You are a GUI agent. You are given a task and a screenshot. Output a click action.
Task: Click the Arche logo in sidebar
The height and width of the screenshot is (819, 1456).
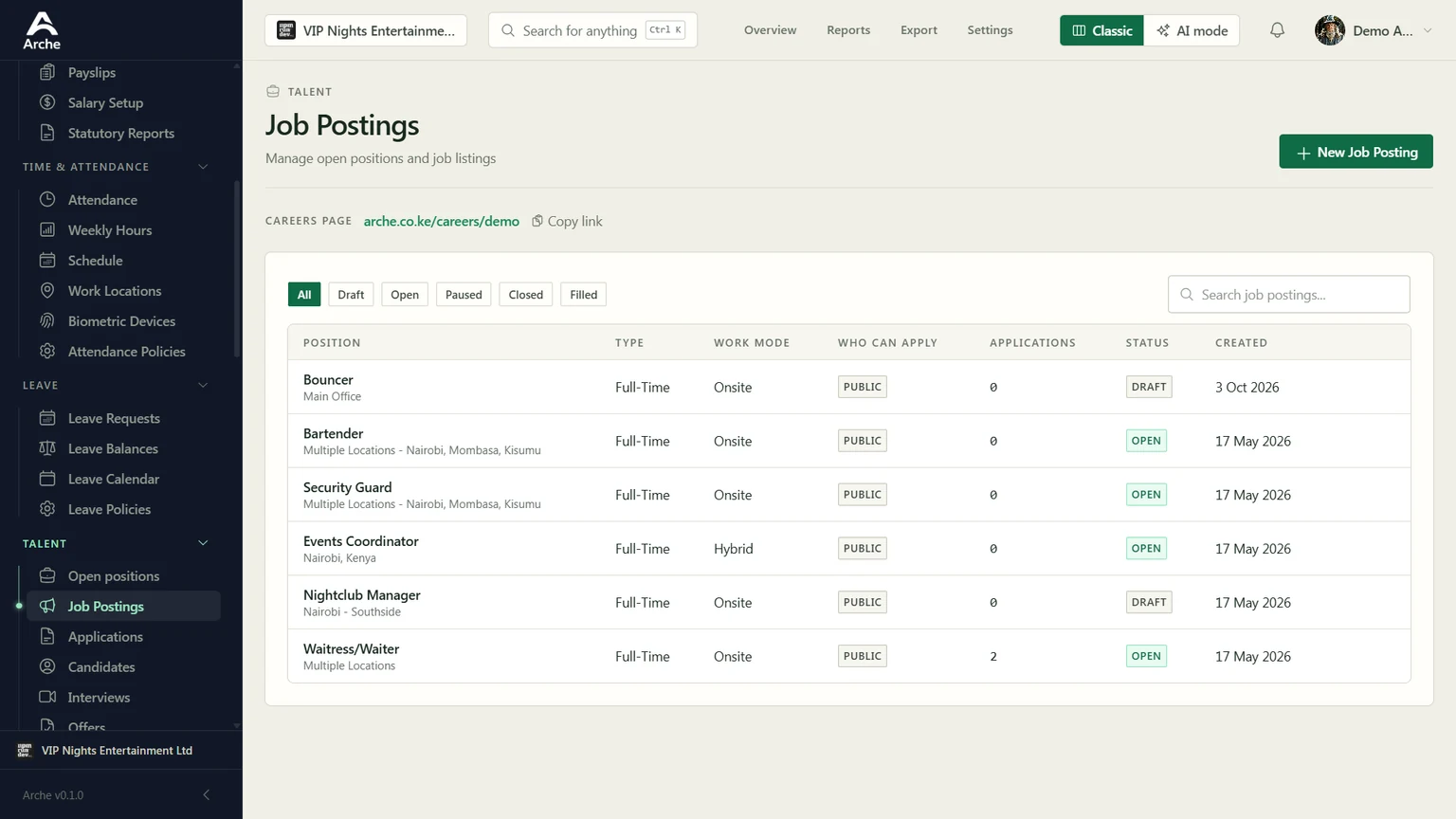click(42, 30)
